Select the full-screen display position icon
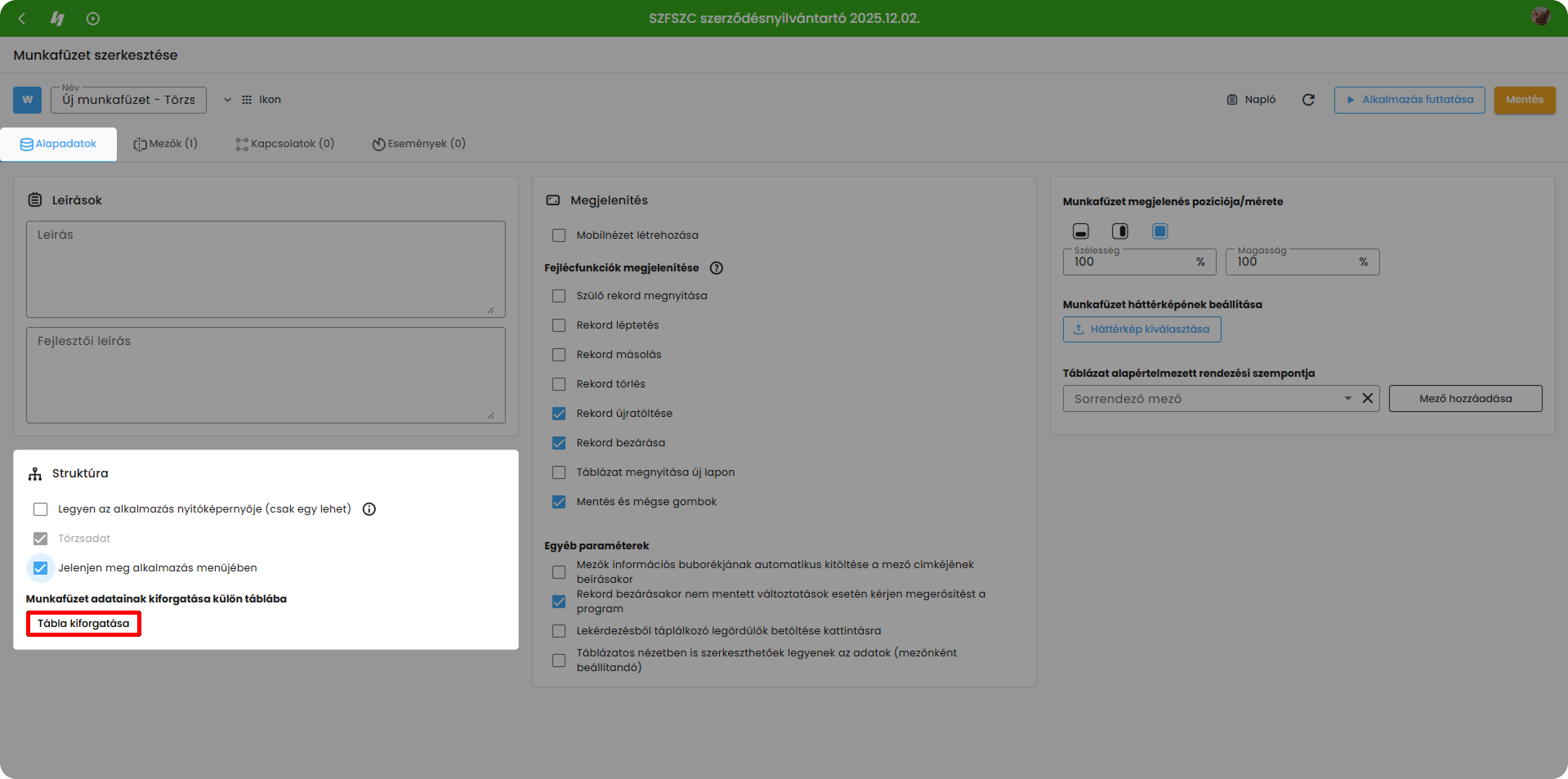 click(x=1159, y=231)
